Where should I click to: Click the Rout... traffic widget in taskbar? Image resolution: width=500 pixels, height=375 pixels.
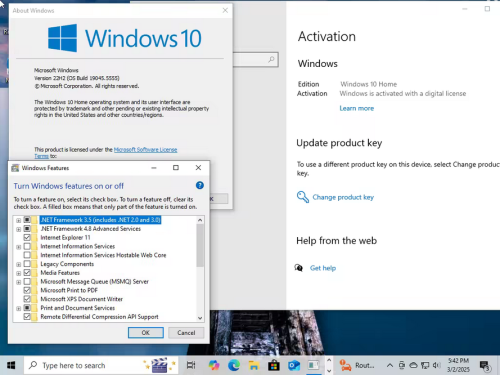coord(357,365)
